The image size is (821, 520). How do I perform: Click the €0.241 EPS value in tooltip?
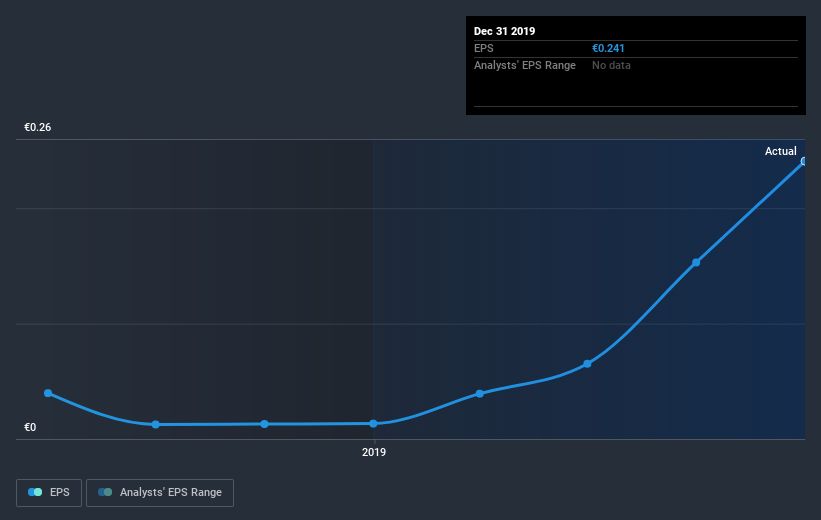tap(608, 48)
